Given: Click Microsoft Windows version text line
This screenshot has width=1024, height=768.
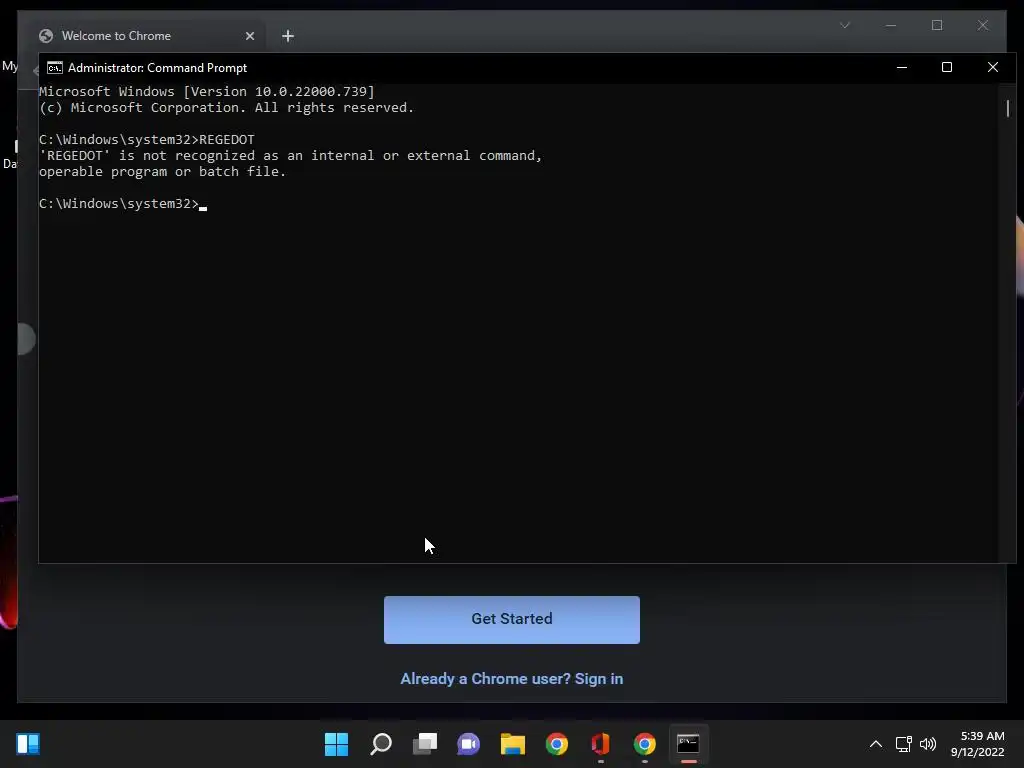Looking at the screenshot, I should pyautogui.click(x=207, y=91).
